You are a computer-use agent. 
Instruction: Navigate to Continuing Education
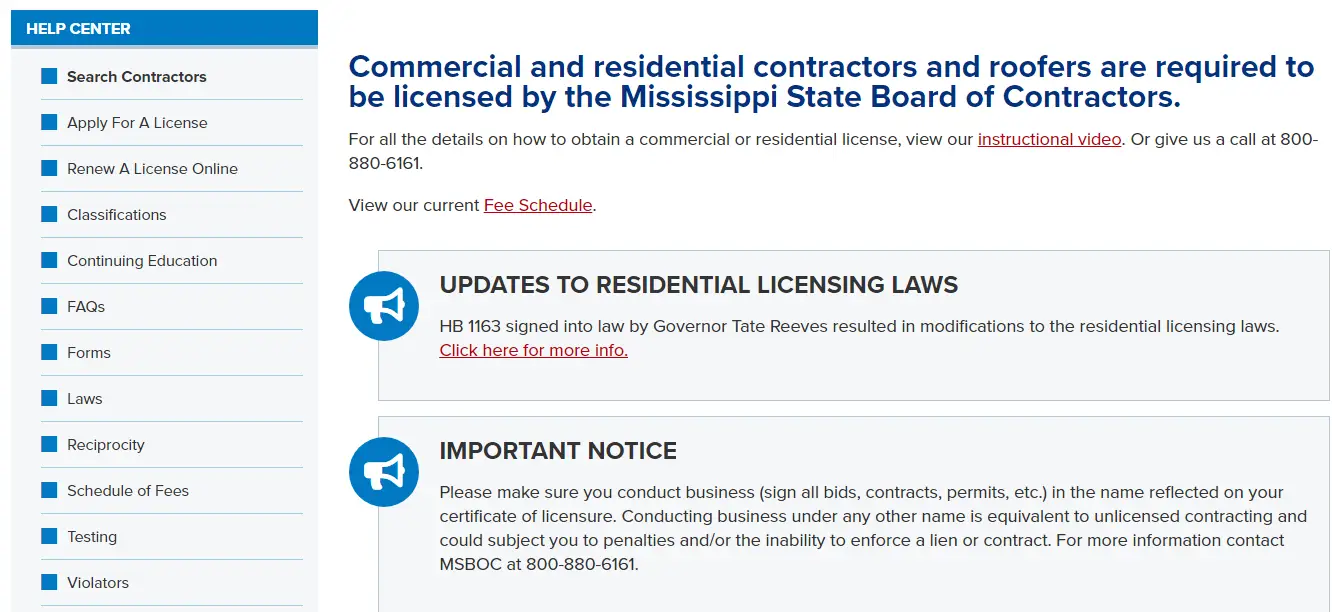(142, 261)
